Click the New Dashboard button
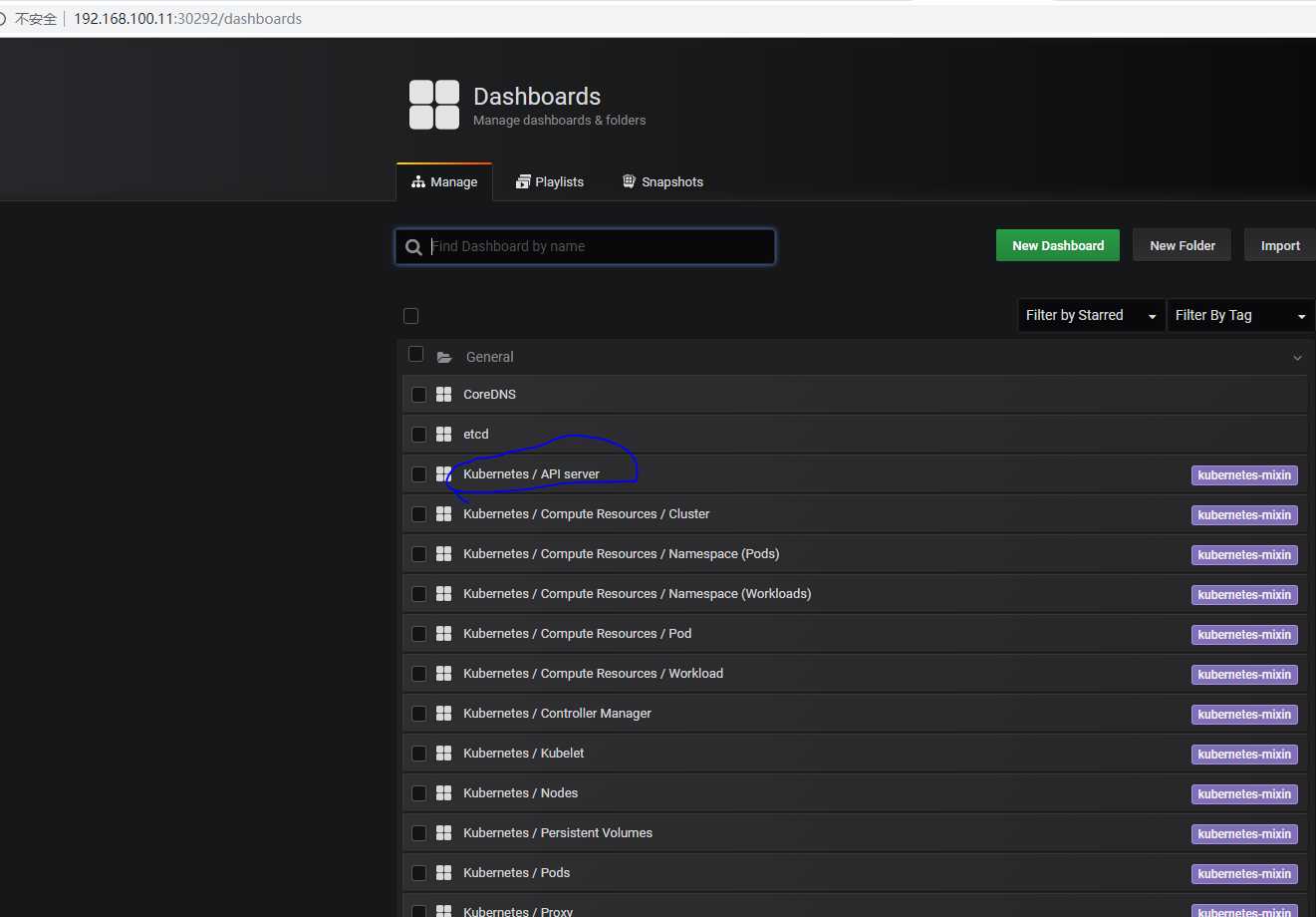This screenshot has width=1316, height=917. [1058, 245]
